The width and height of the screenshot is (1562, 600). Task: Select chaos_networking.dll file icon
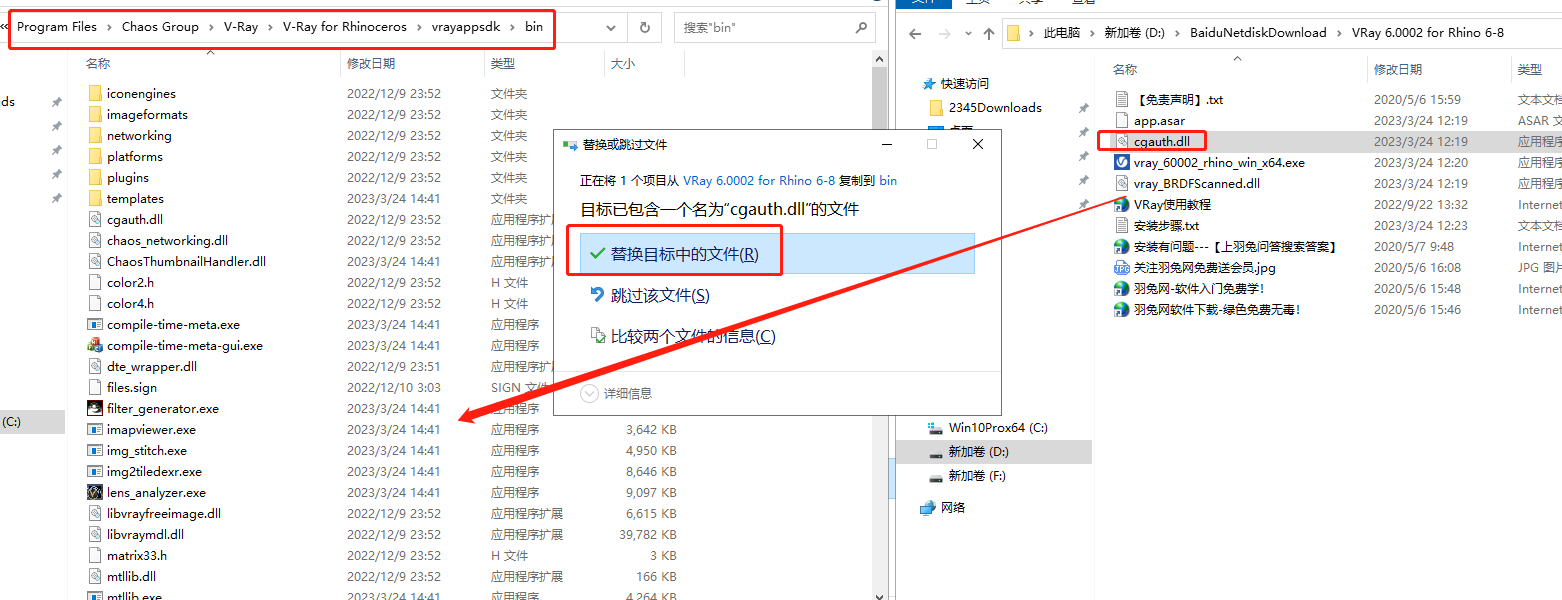coord(95,240)
